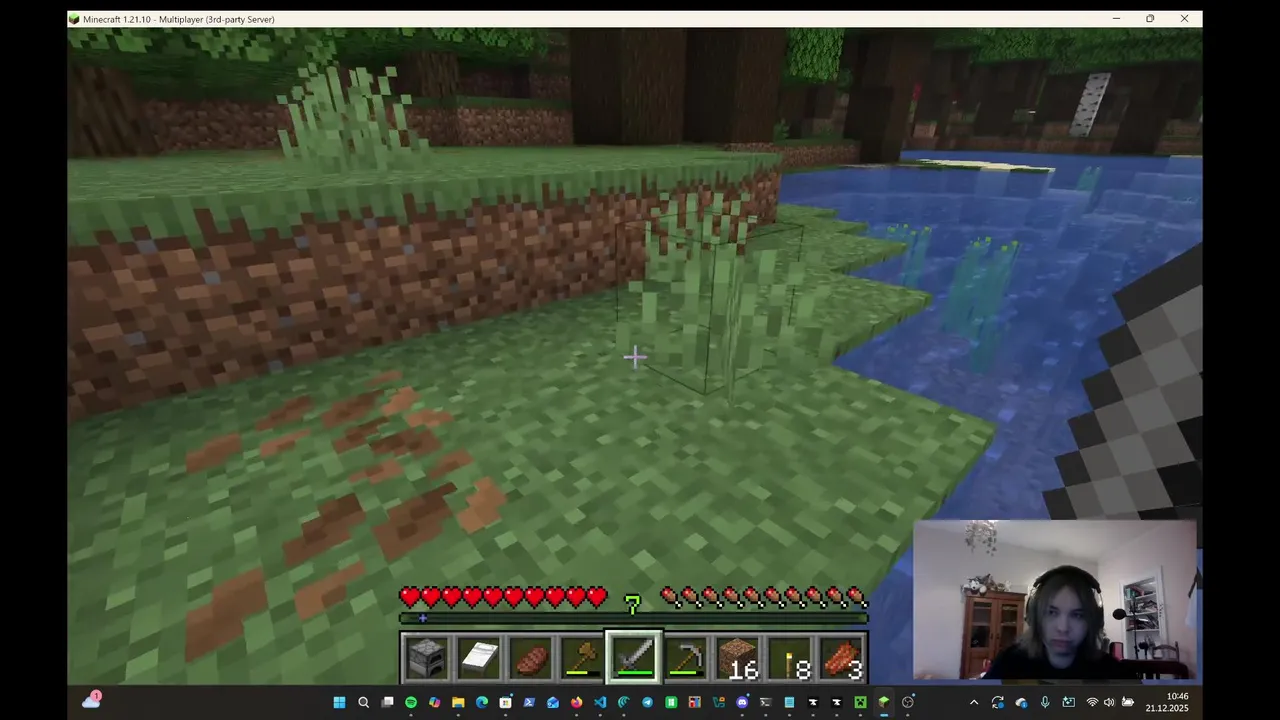
Task: Select the wooden axe hotbar slot
Action: [x=582, y=657]
